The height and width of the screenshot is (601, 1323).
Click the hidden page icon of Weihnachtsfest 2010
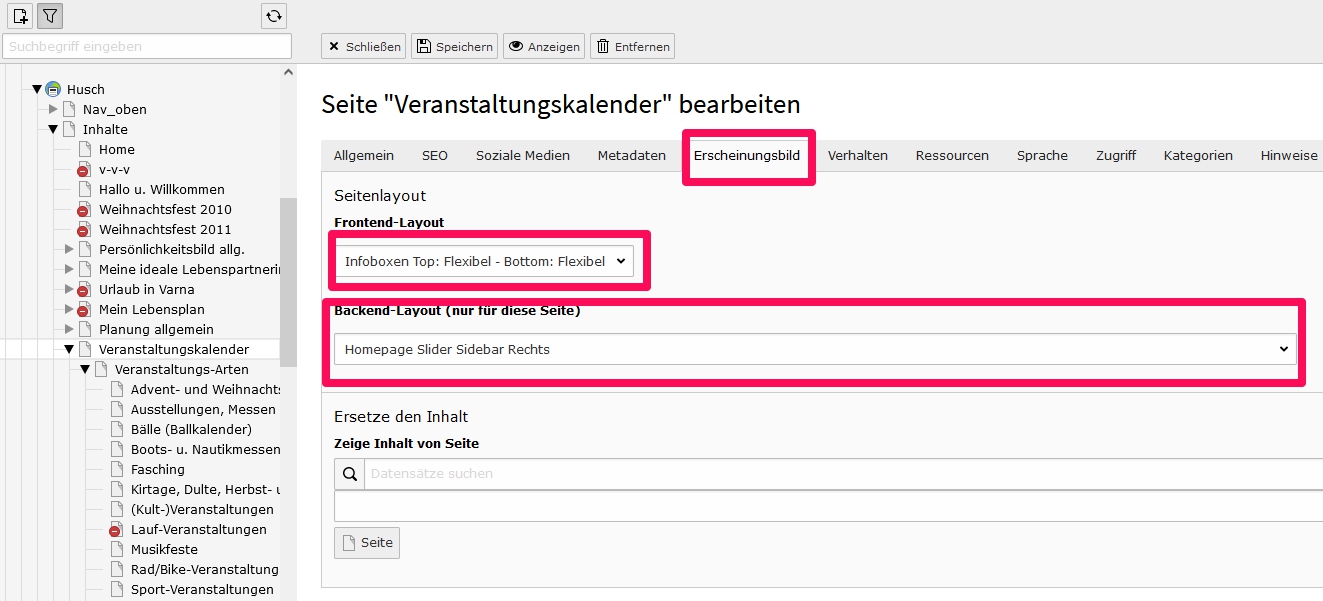[x=85, y=209]
